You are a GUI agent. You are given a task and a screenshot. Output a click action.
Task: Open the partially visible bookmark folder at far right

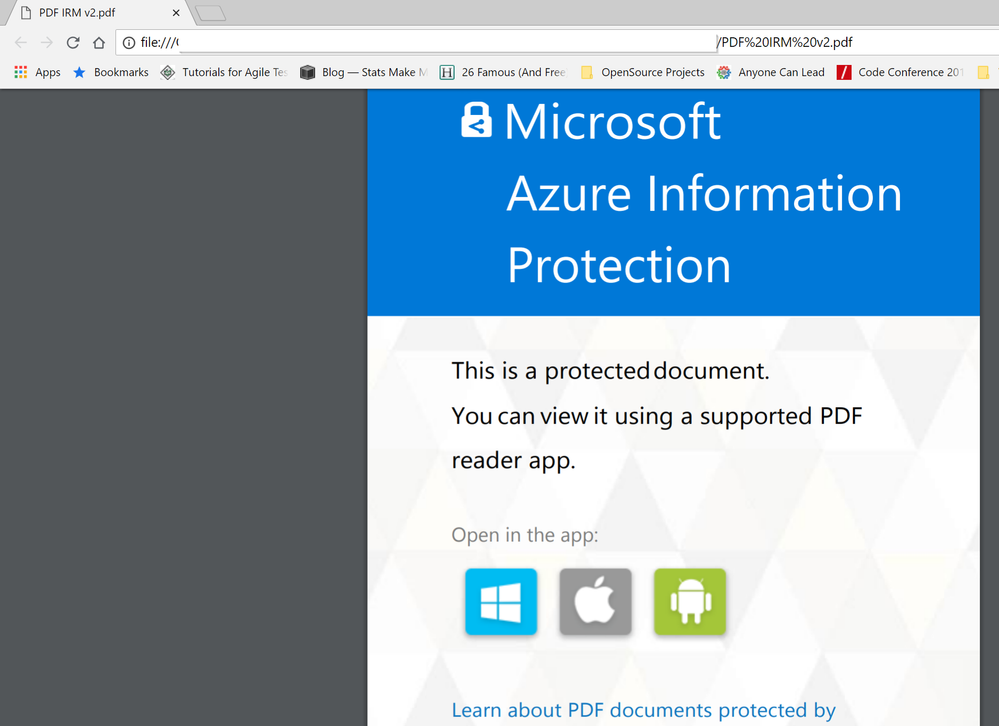(x=985, y=73)
